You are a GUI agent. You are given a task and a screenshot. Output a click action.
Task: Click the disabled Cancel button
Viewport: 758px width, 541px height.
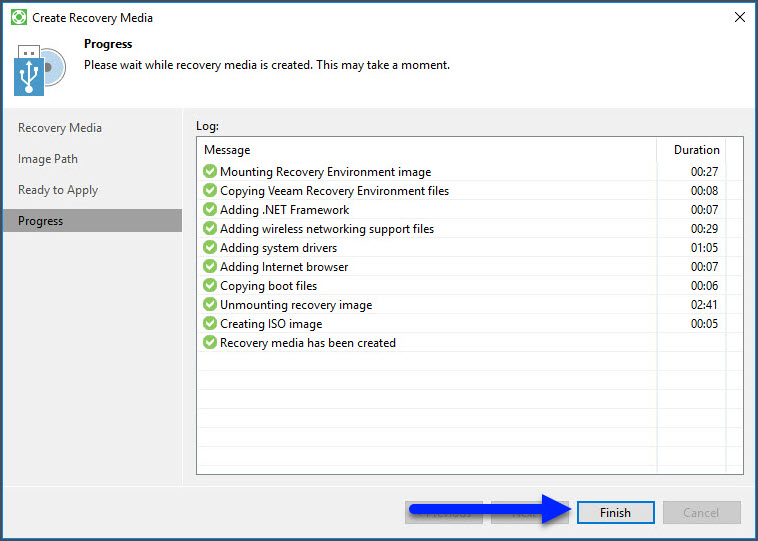click(x=701, y=513)
